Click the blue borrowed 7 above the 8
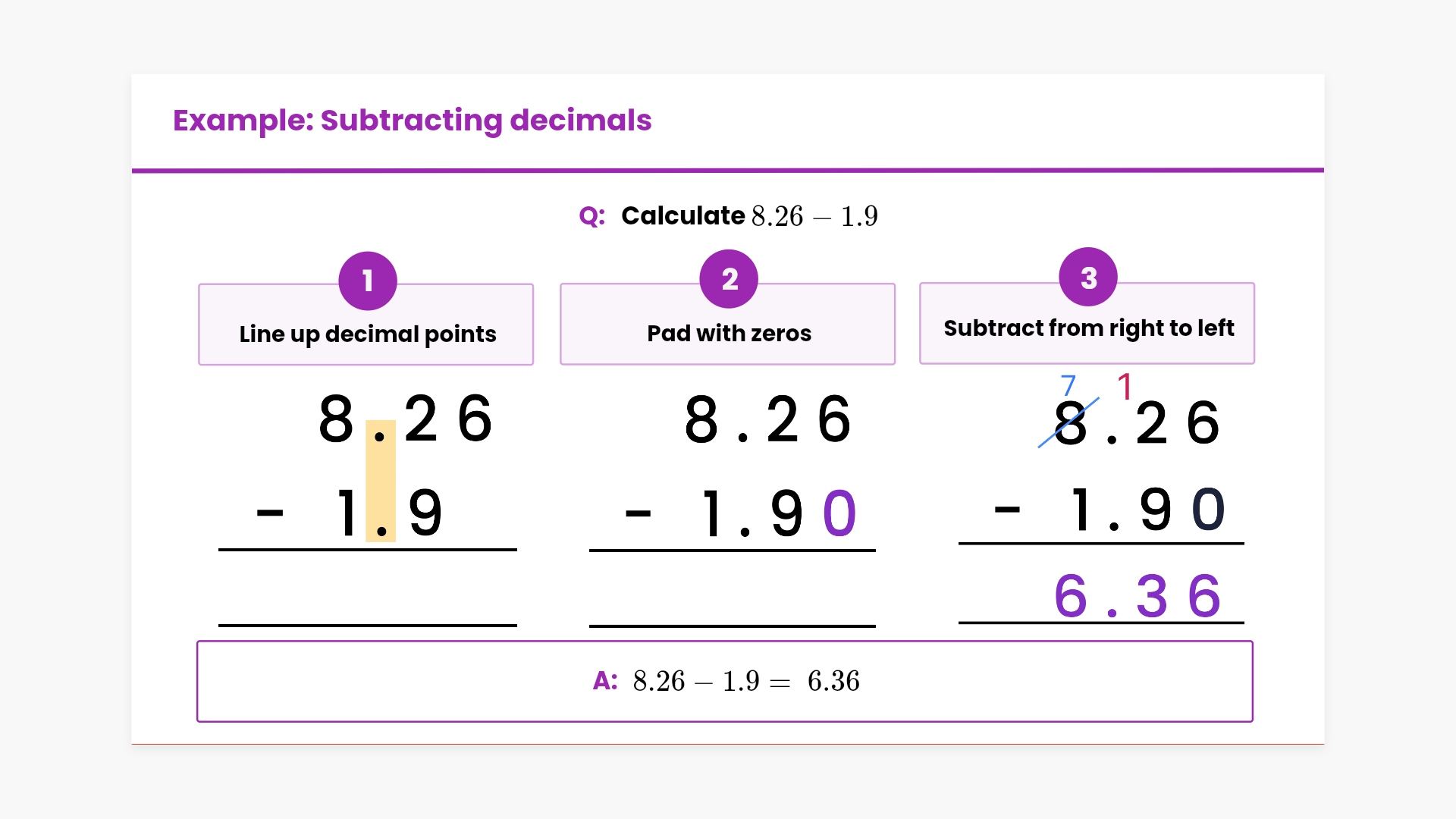The width and height of the screenshot is (1456, 819). point(1068,385)
